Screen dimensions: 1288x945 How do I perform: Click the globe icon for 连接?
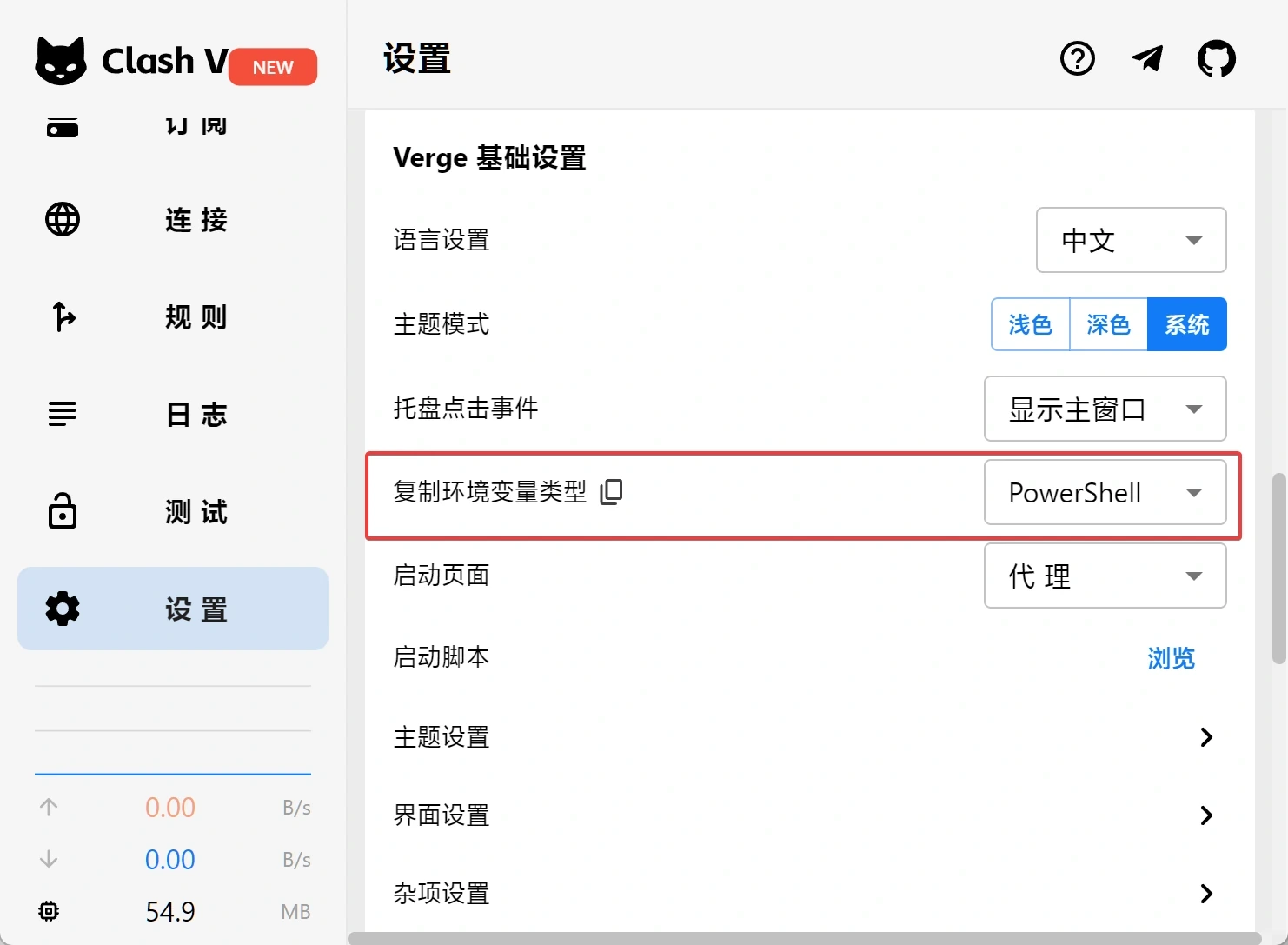pyautogui.click(x=63, y=219)
